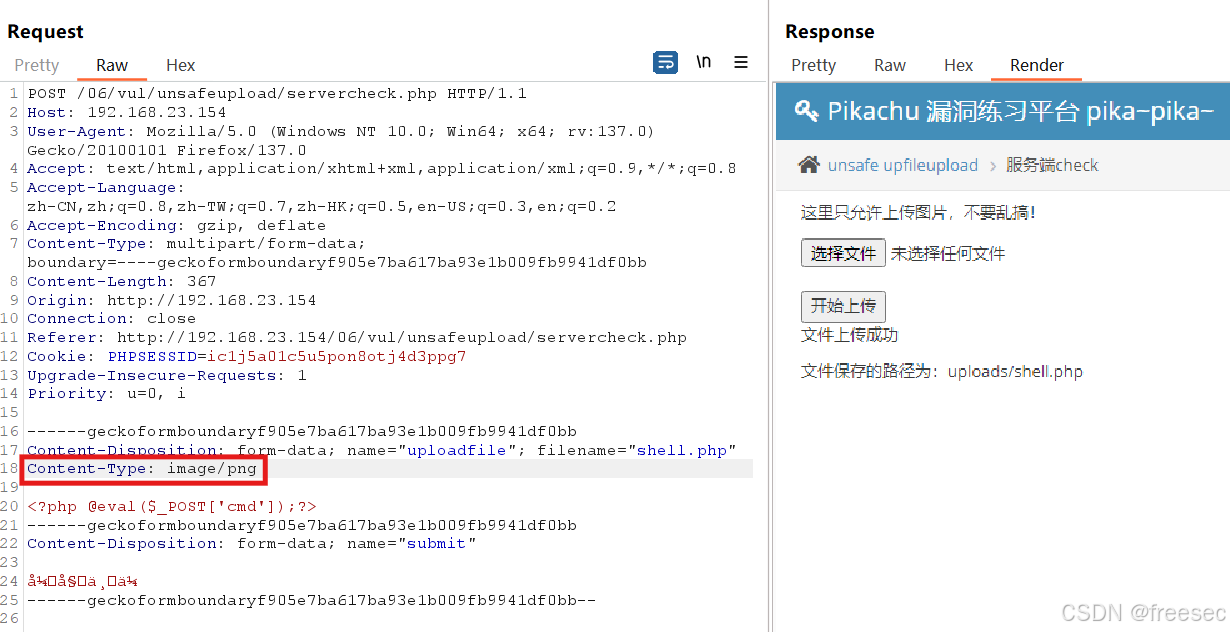Click the Origin header line
1230x632 pixels.
point(171,300)
